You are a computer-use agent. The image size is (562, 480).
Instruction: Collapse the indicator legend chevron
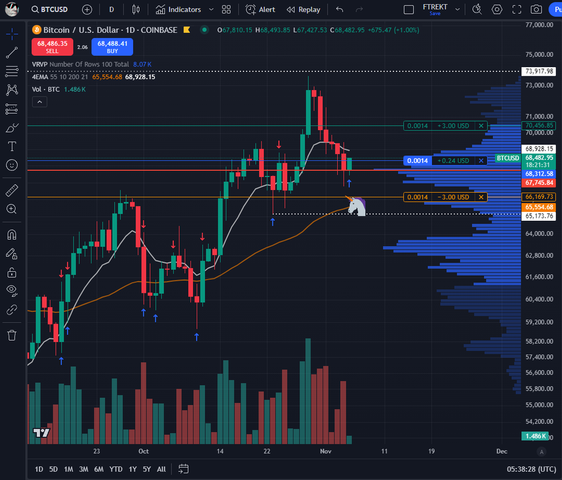(40, 102)
